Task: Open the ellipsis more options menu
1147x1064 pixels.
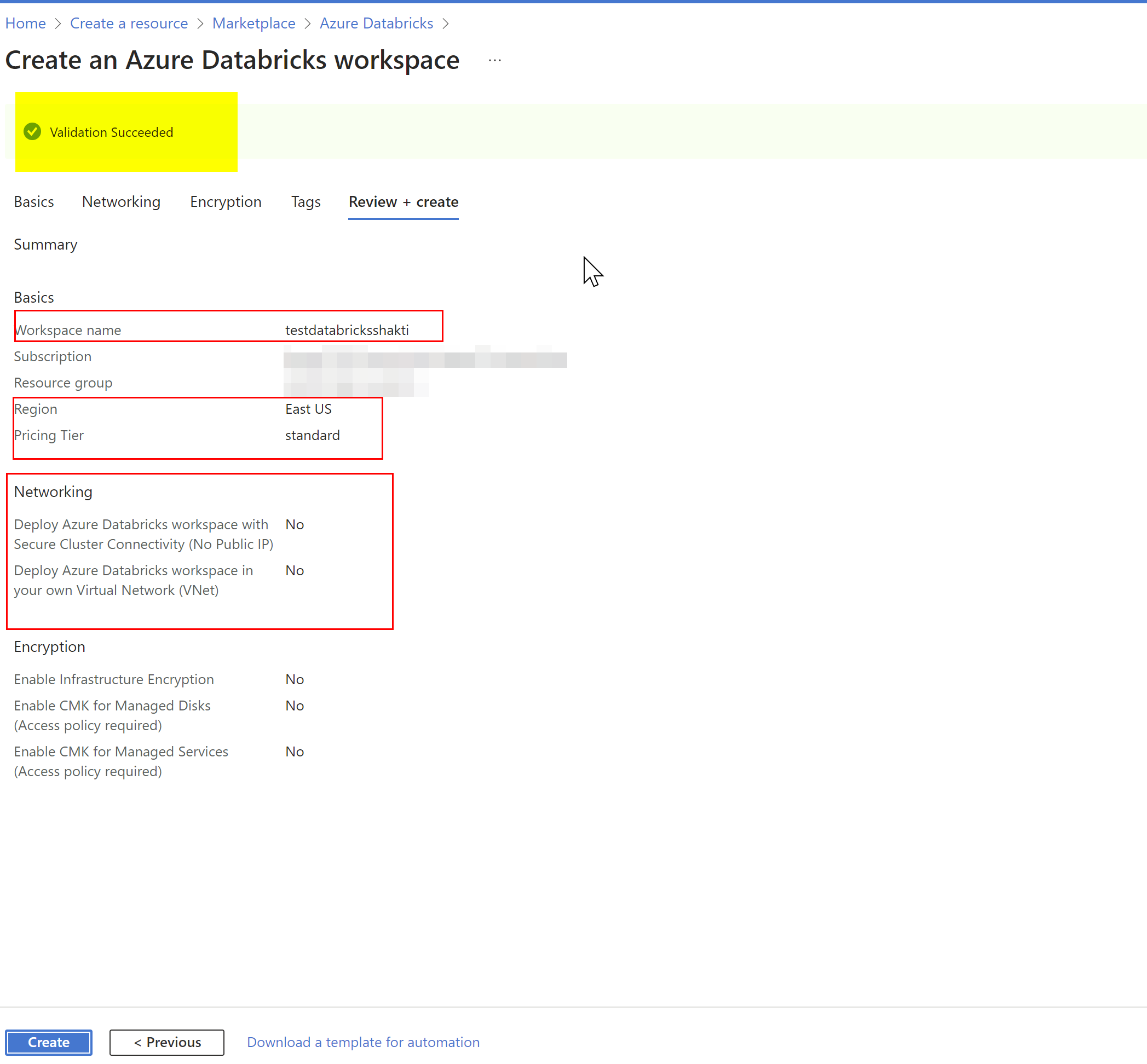Action: click(494, 60)
